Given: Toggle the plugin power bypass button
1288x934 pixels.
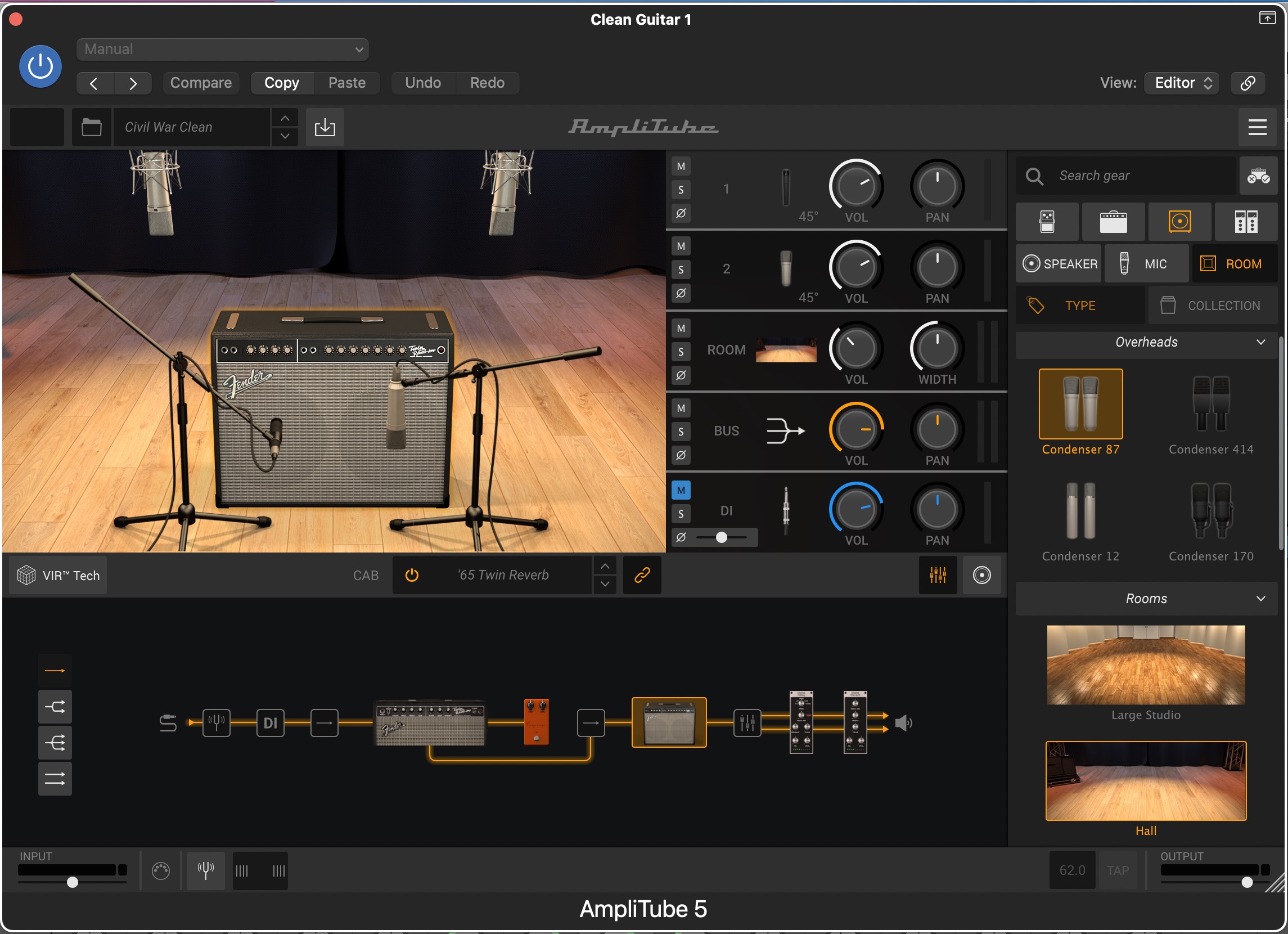Looking at the screenshot, I should (x=40, y=66).
